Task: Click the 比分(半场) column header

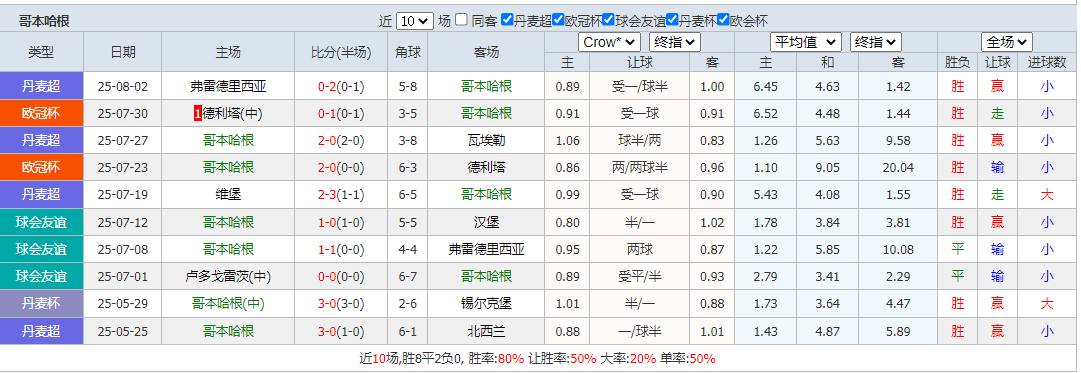Action: point(341,52)
